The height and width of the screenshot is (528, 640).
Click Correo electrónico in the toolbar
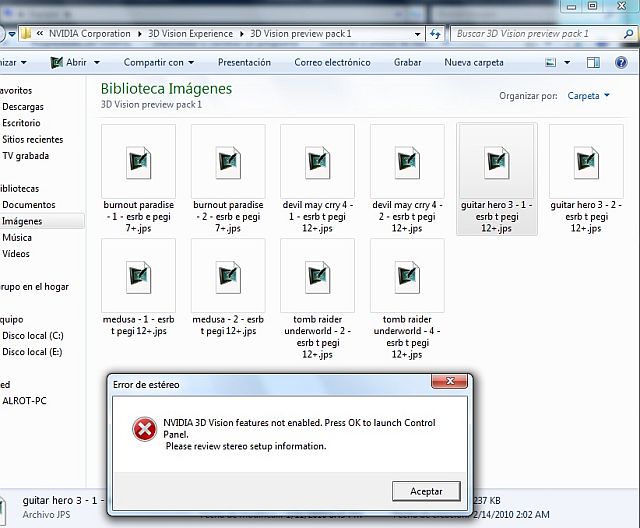tap(332, 62)
